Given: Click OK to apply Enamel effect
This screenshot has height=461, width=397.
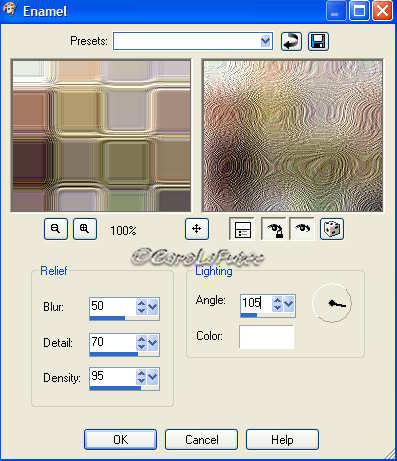Looking at the screenshot, I should (120, 440).
